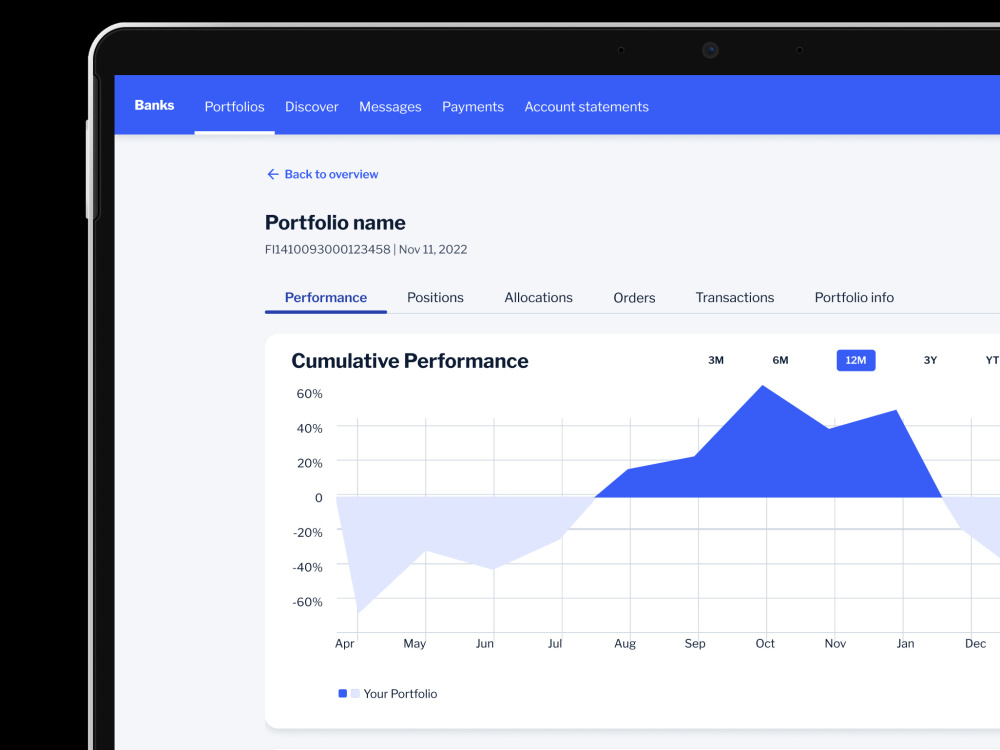
Task: Click account number FI1410093000123458
Action: tap(327, 249)
